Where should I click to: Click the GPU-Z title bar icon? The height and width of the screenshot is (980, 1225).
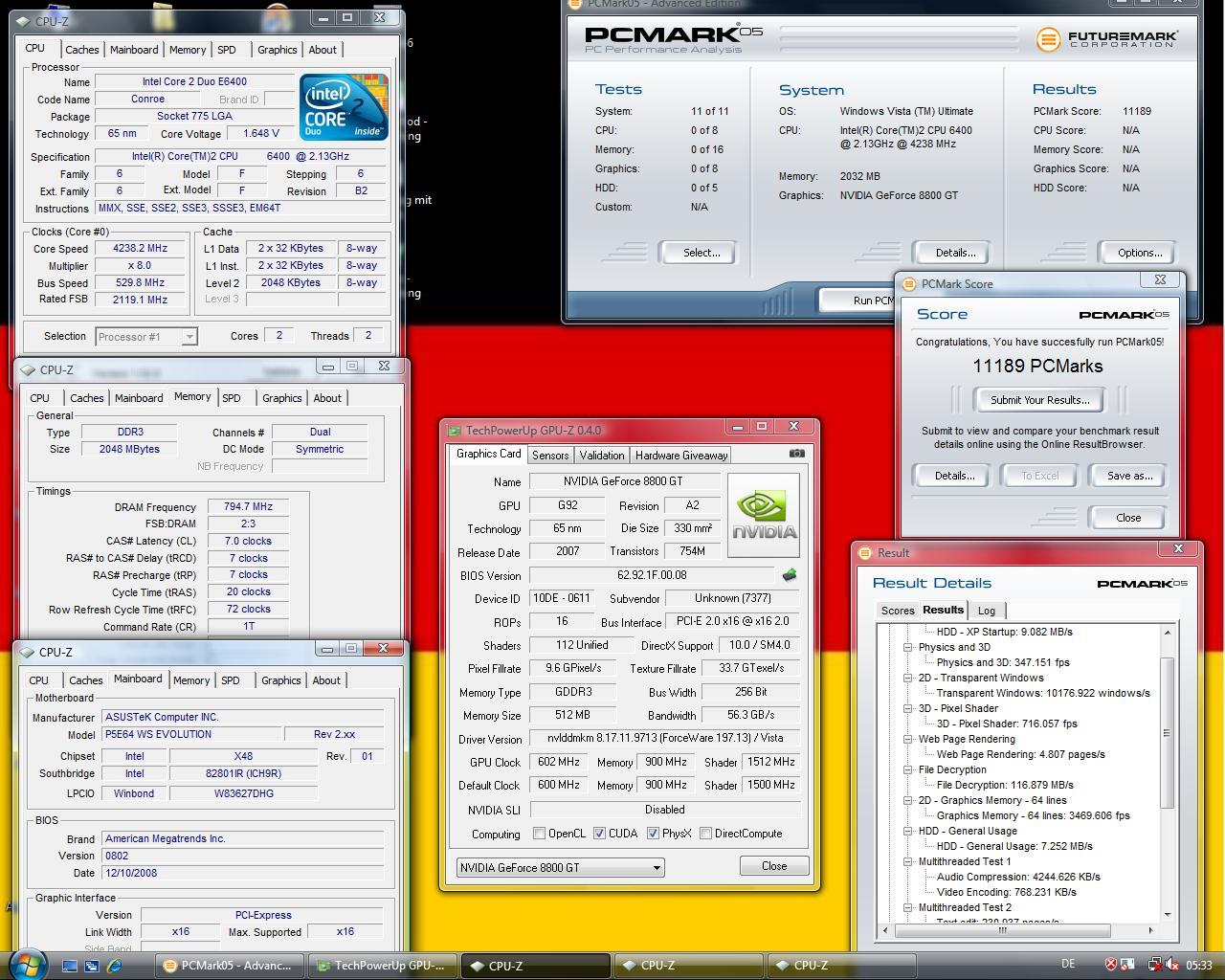[x=455, y=431]
